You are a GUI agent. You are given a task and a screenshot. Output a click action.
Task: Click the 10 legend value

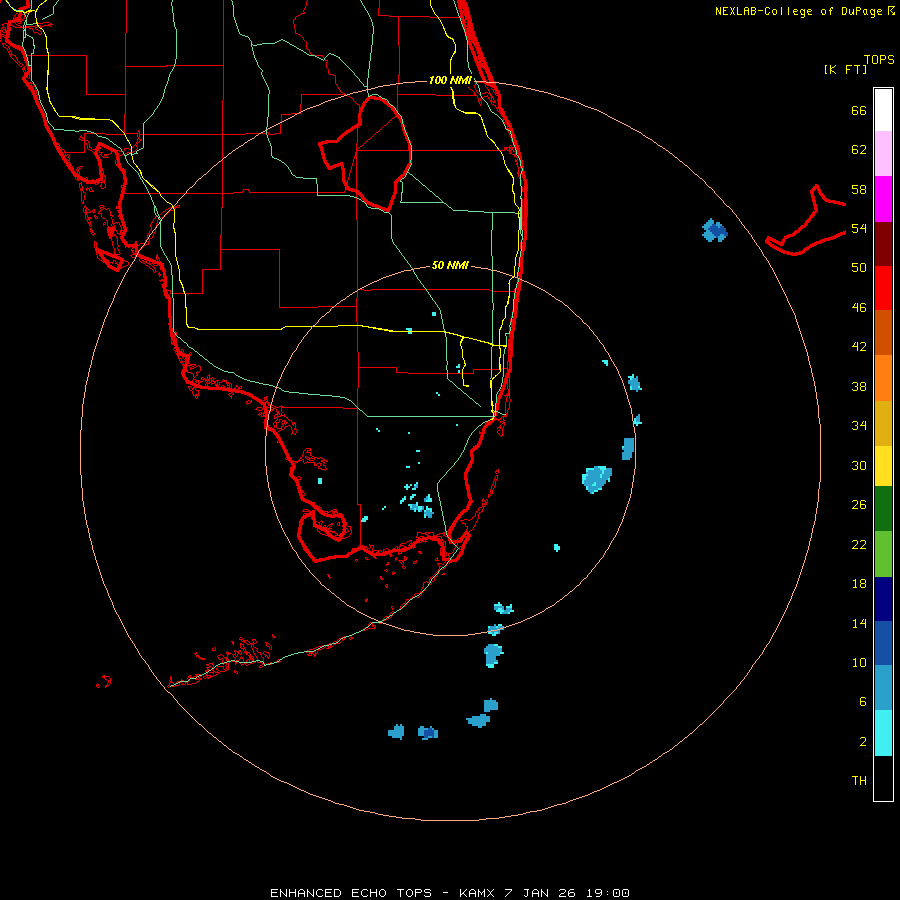tap(859, 663)
